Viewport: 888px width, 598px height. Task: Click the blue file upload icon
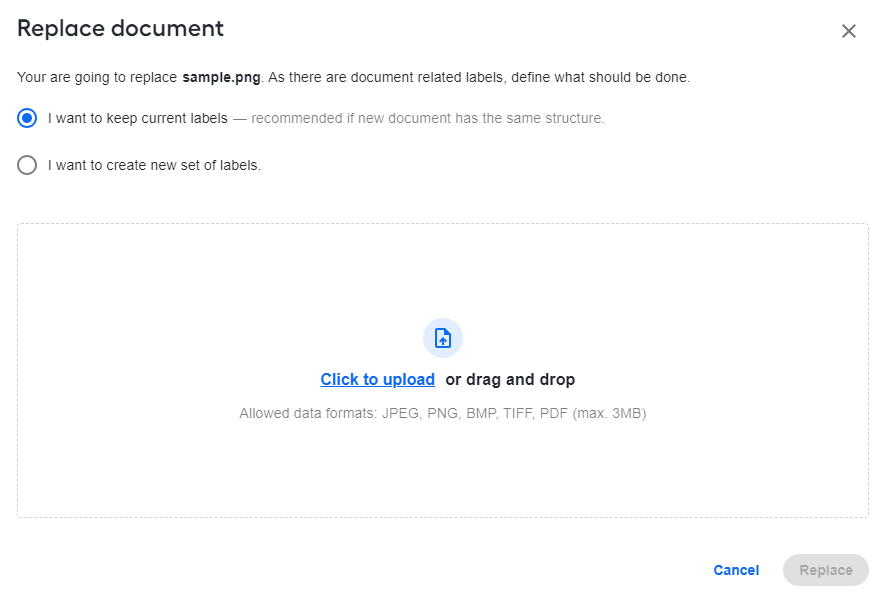coord(443,338)
